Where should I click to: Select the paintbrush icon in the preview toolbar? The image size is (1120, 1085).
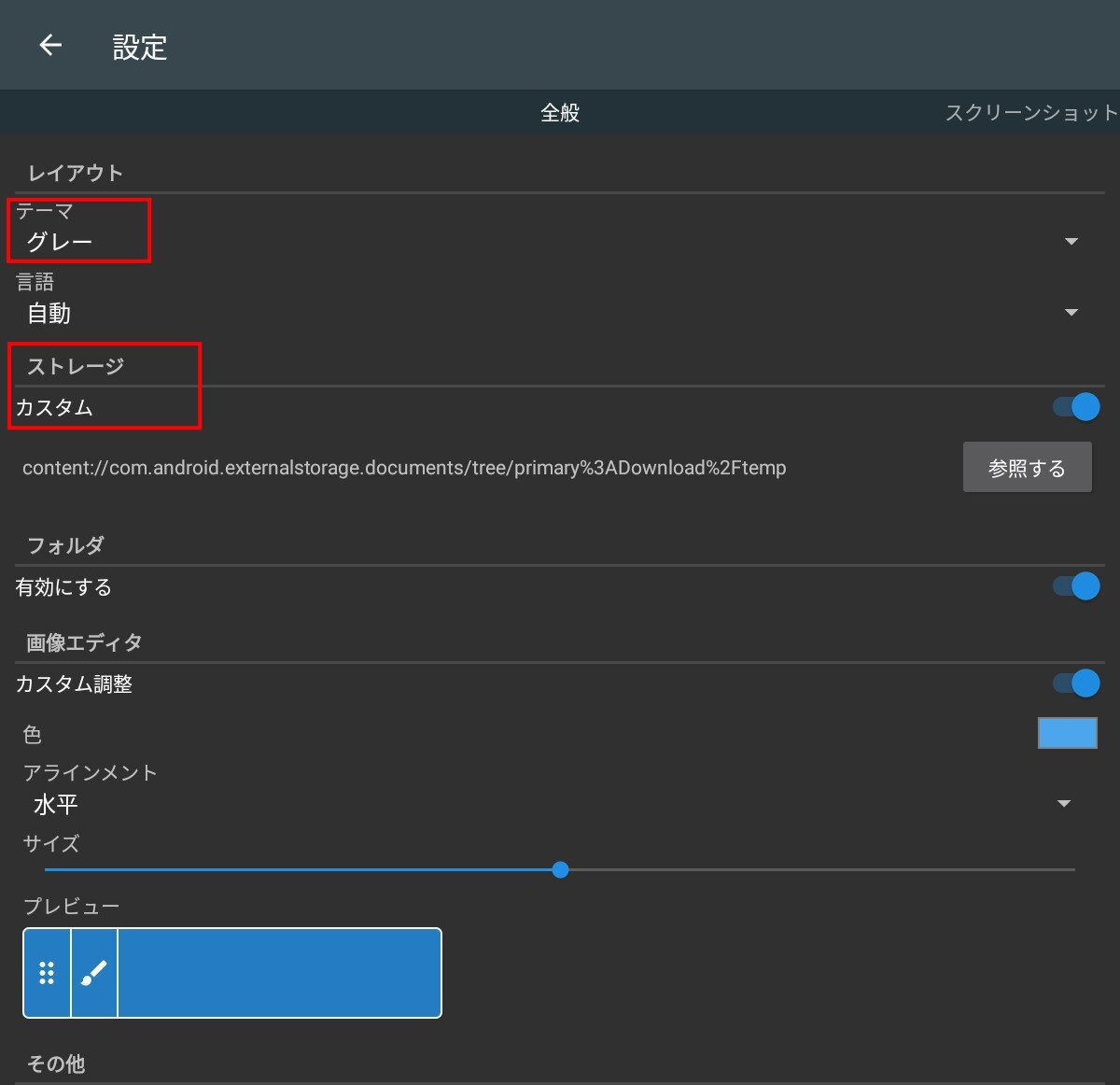click(94, 973)
